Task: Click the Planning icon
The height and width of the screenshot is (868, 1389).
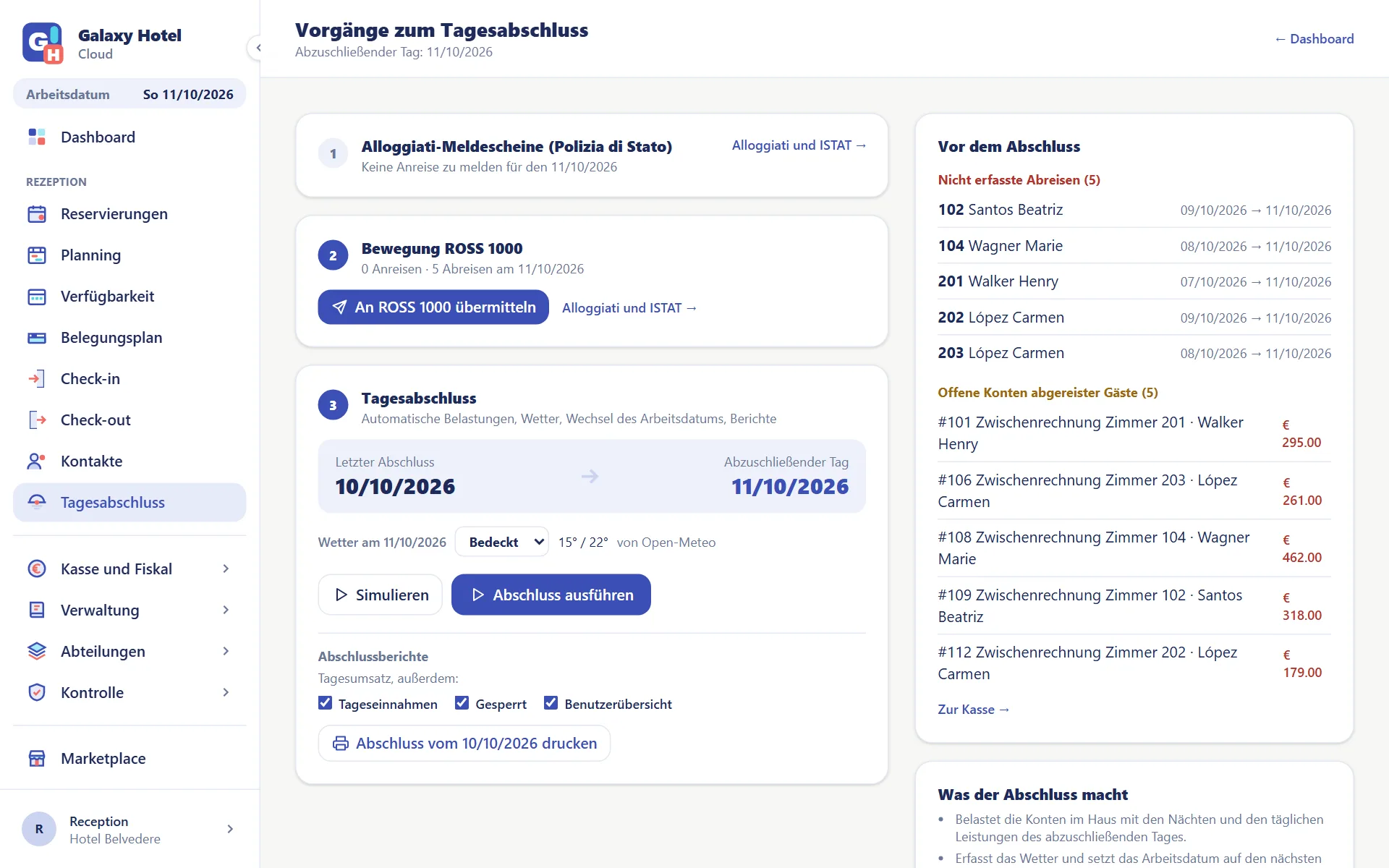Action: pos(37,255)
